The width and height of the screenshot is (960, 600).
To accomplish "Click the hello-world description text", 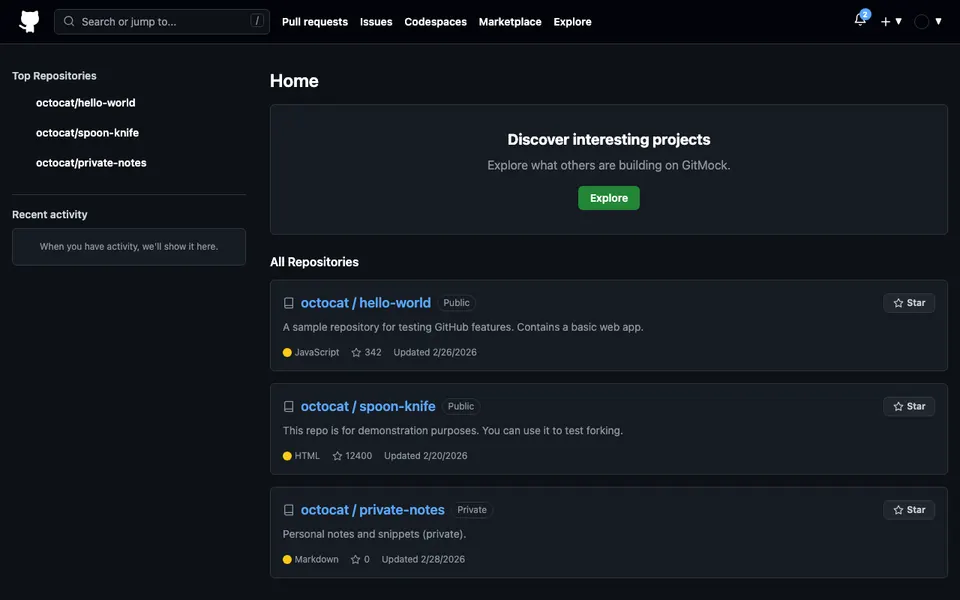I will coord(463,327).
